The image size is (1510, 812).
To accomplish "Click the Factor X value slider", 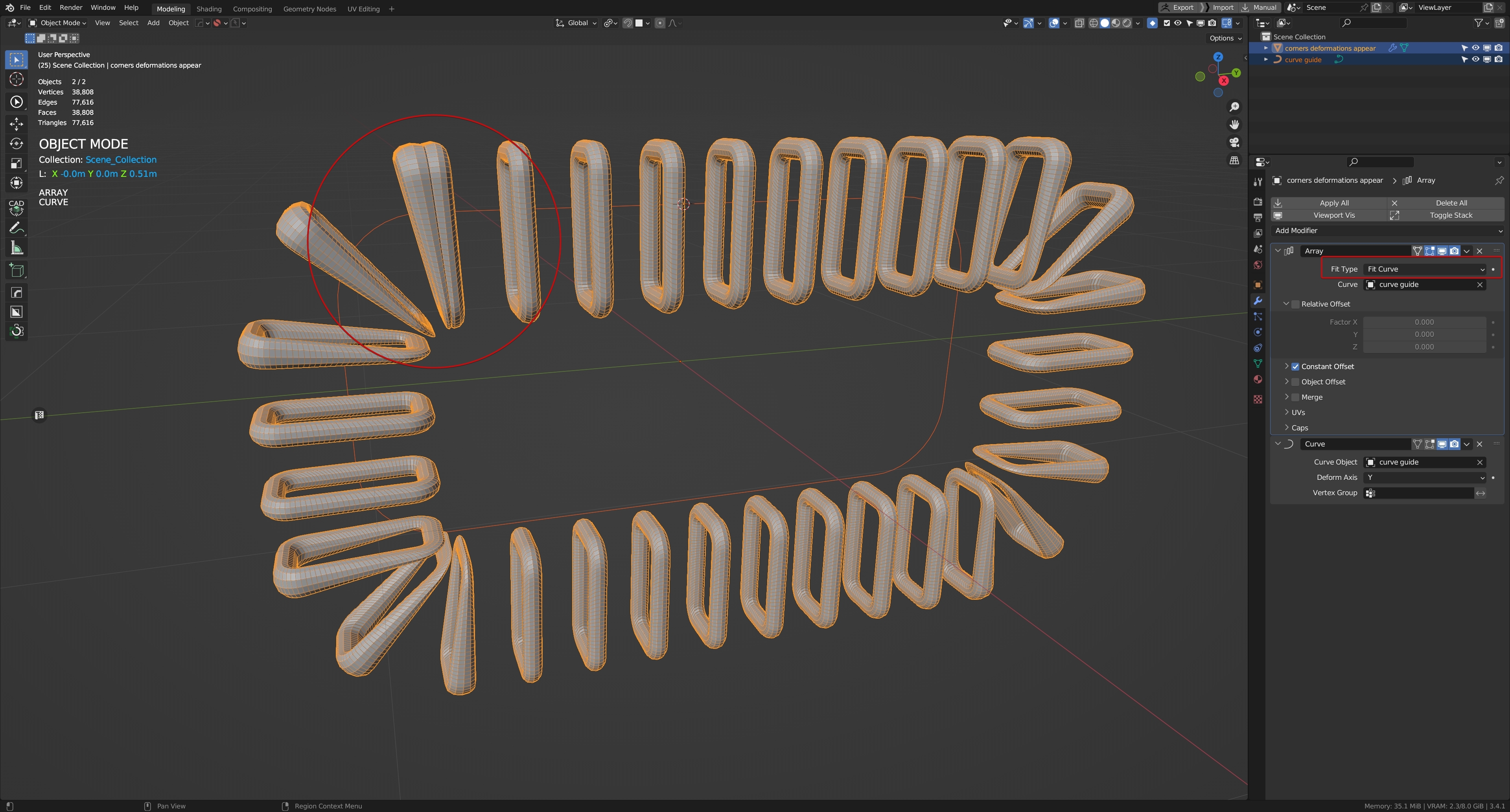I will pos(1424,322).
